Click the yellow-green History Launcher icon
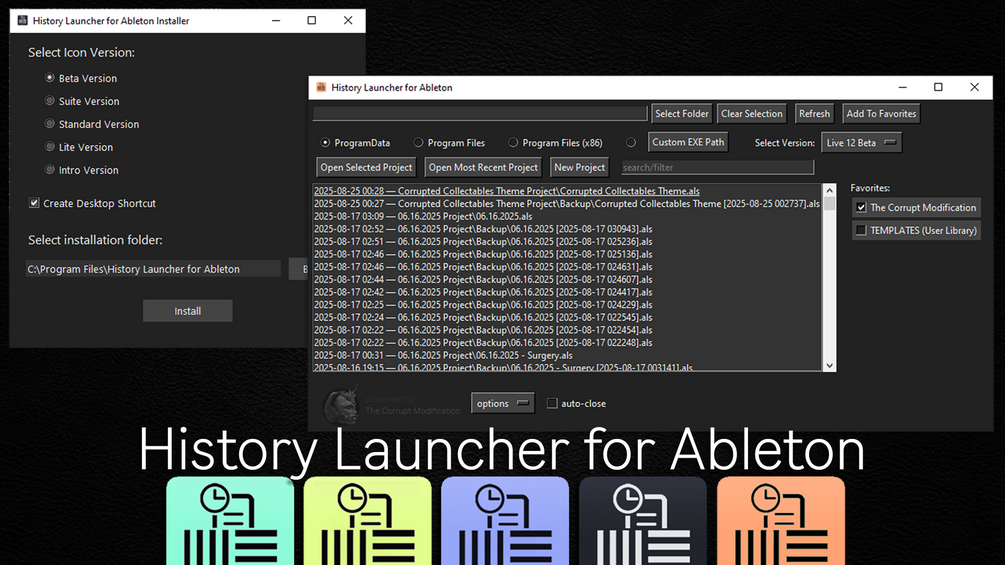 [x=367, y=521]
